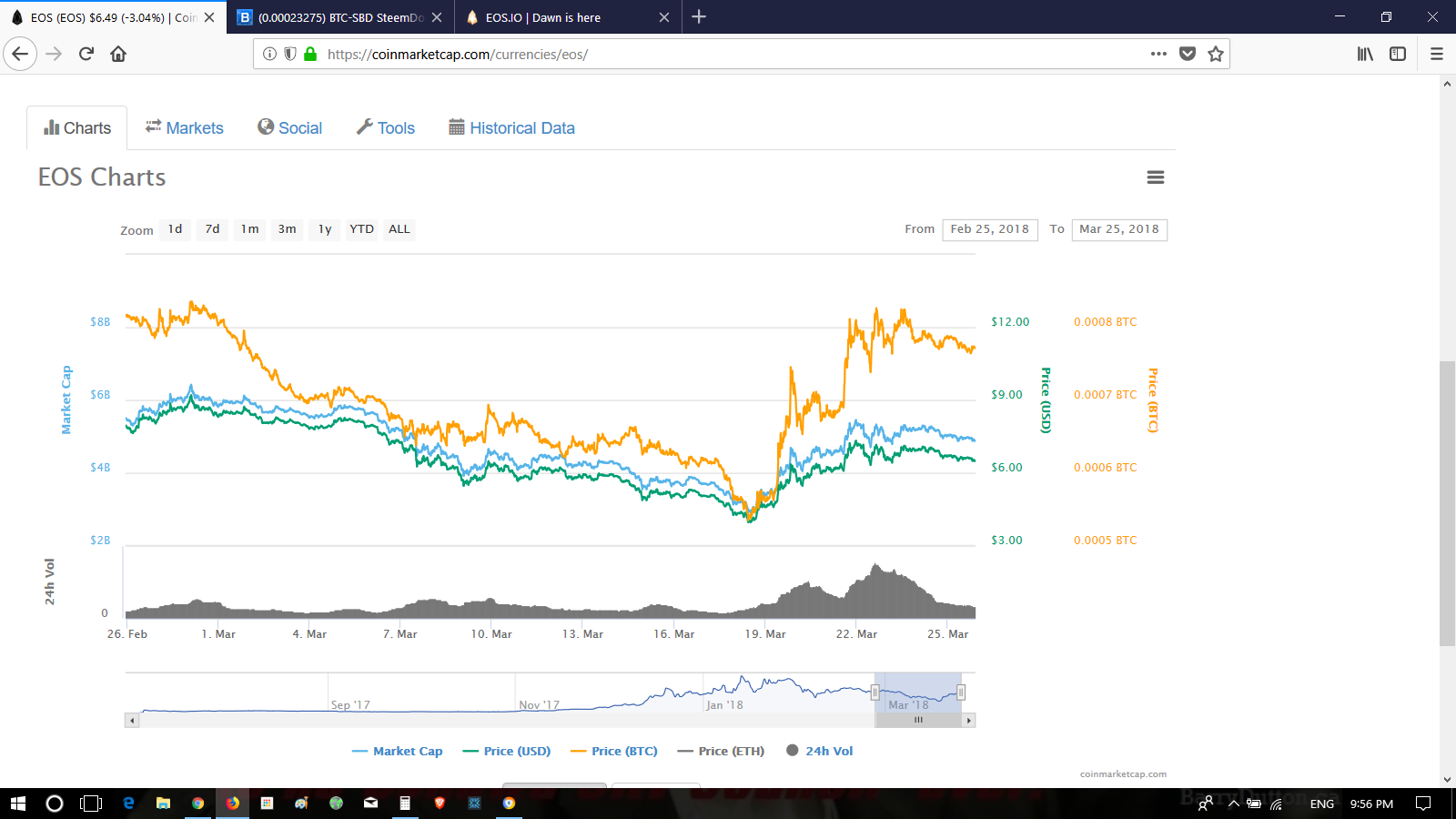1456x819 pixels.
Task: Check the battery status in the tray
Action: coord(1254,804)
